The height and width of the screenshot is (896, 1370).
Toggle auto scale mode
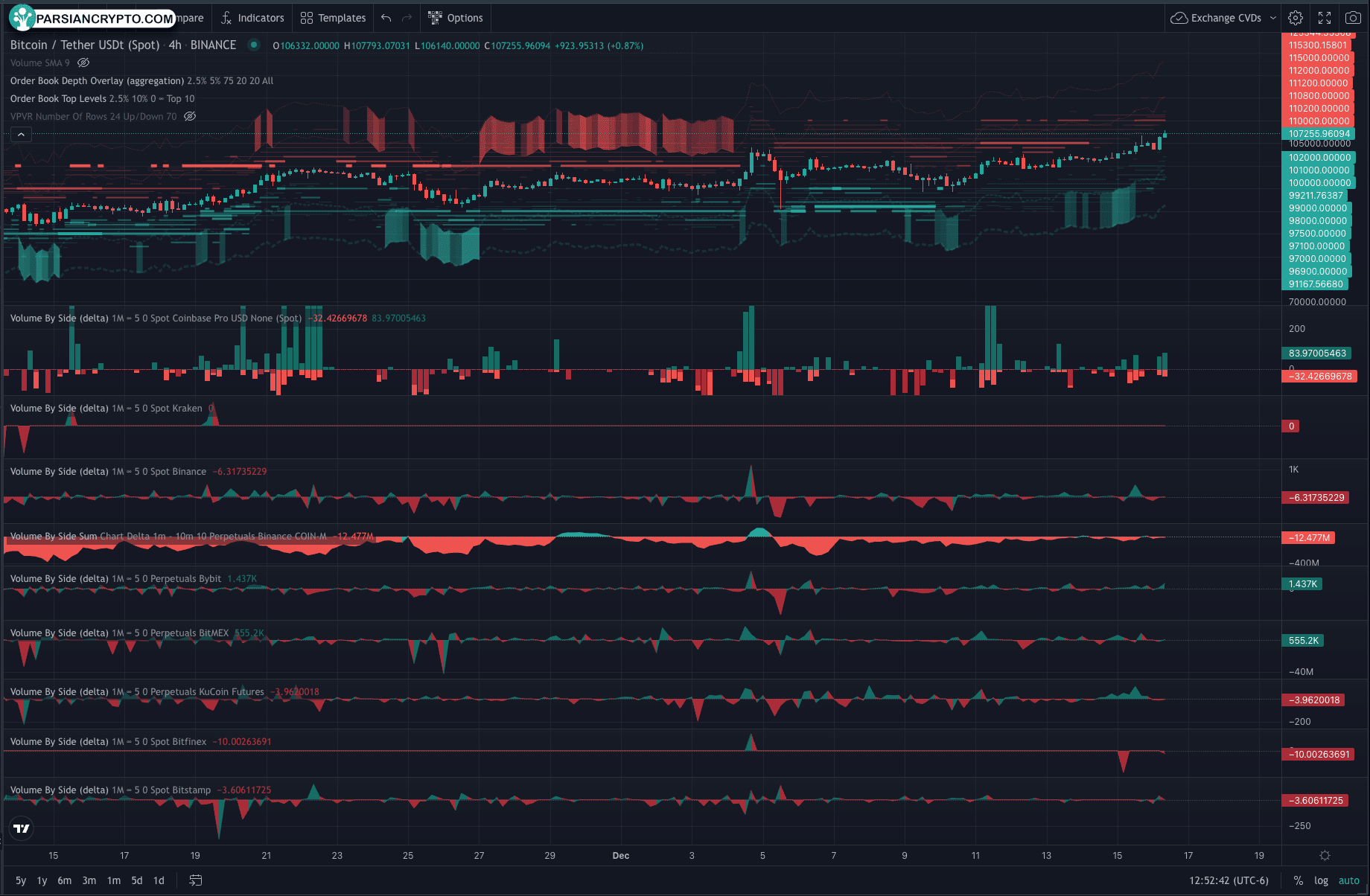1348,880
